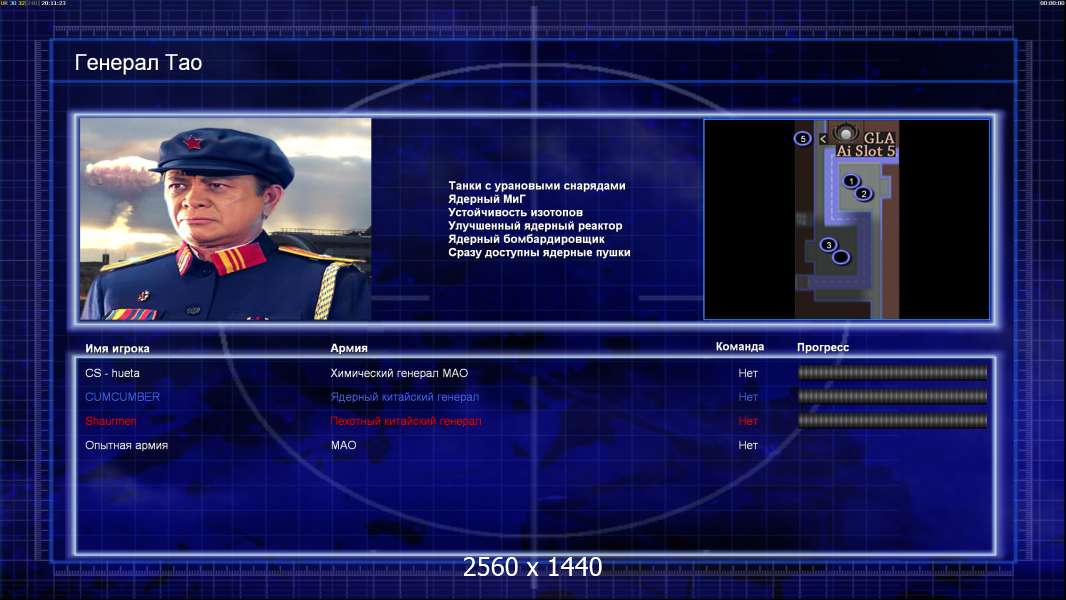Click the progress bar for Shaurmen

click(892, 421)
